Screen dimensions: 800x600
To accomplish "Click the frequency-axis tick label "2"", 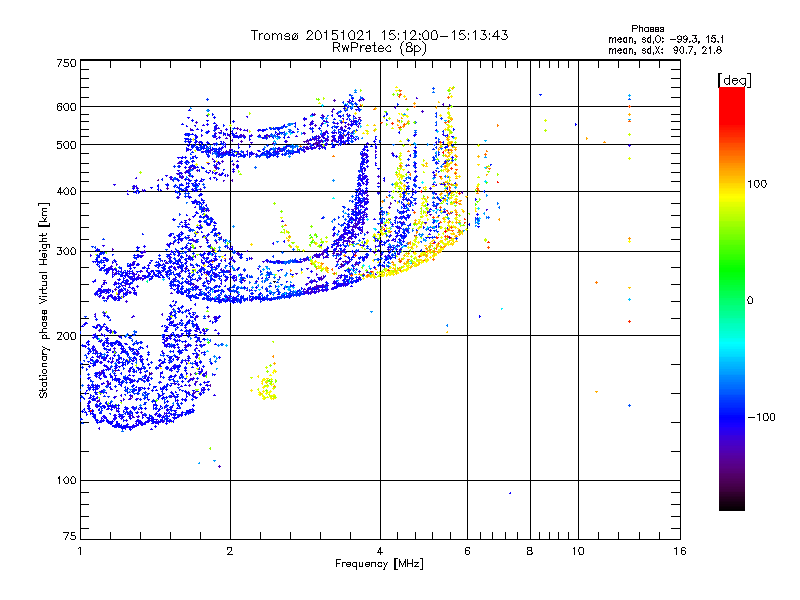I will tap(230, 551).
